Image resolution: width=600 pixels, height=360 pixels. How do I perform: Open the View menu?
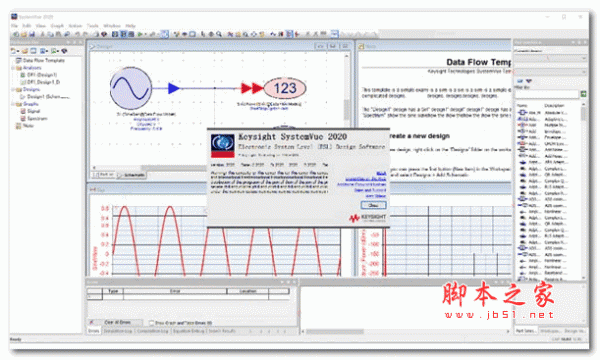click(x=41, y=26)
